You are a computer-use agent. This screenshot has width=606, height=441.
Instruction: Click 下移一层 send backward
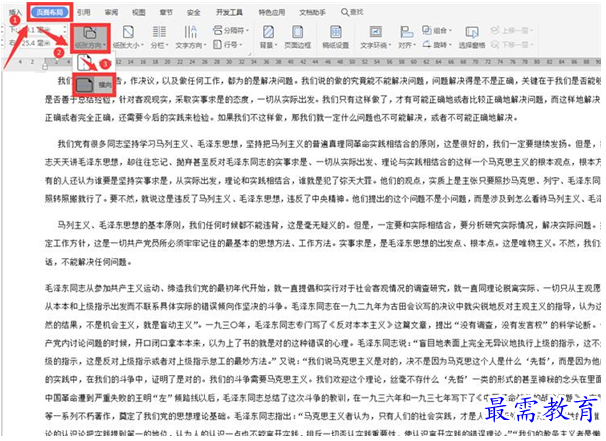tap(512, 44)
